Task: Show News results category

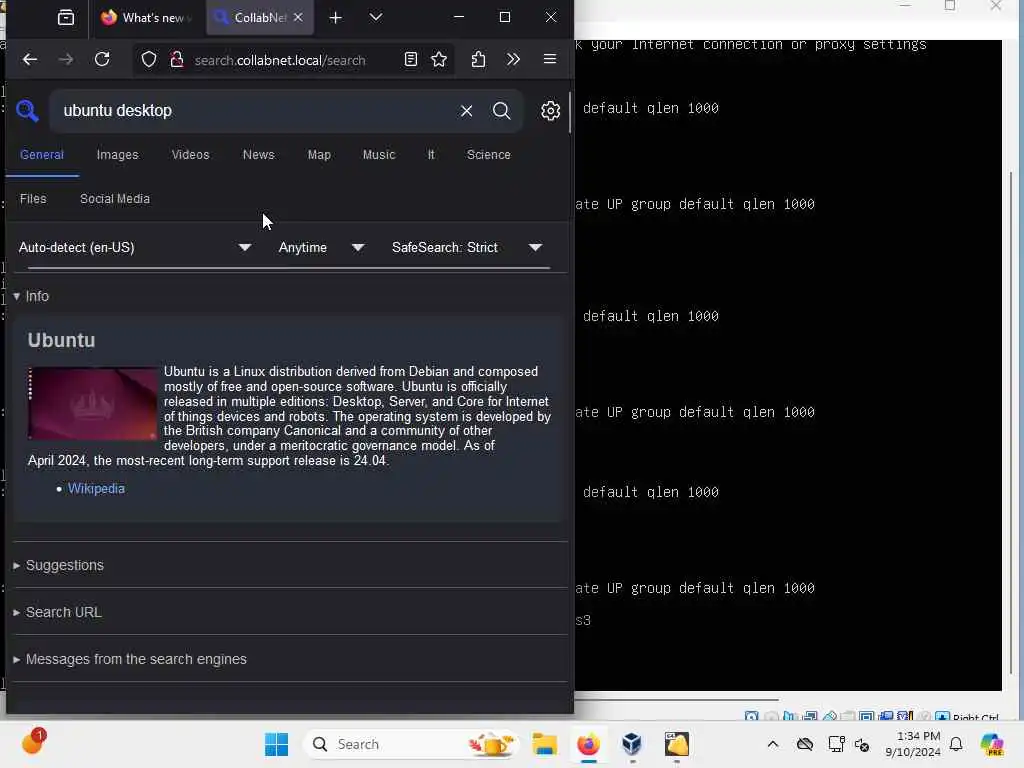Action: pyautogui.click(x=259, y=155)
